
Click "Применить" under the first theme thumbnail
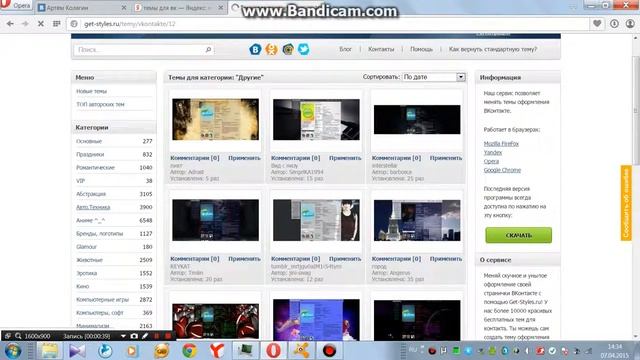click(244, 158)
